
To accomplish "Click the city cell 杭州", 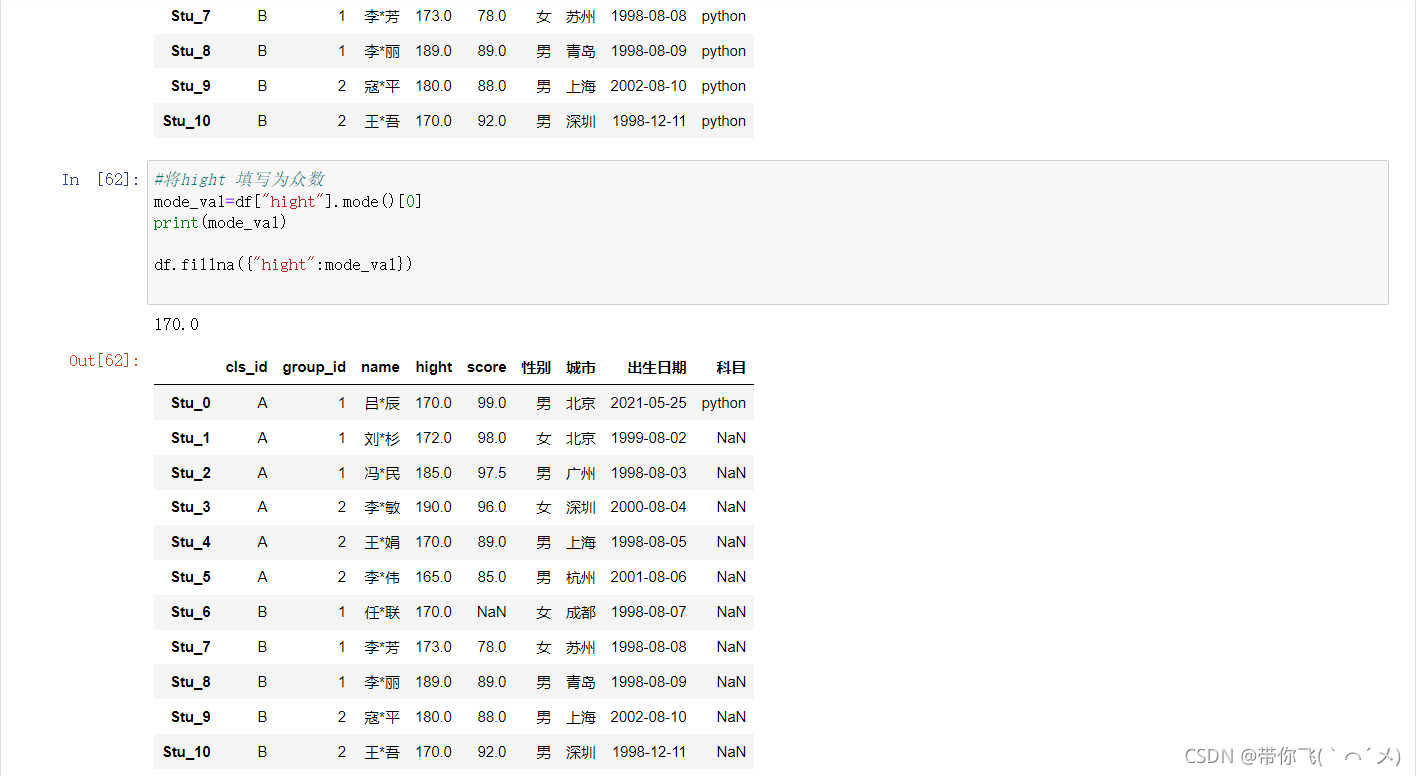I will (581, 577).
